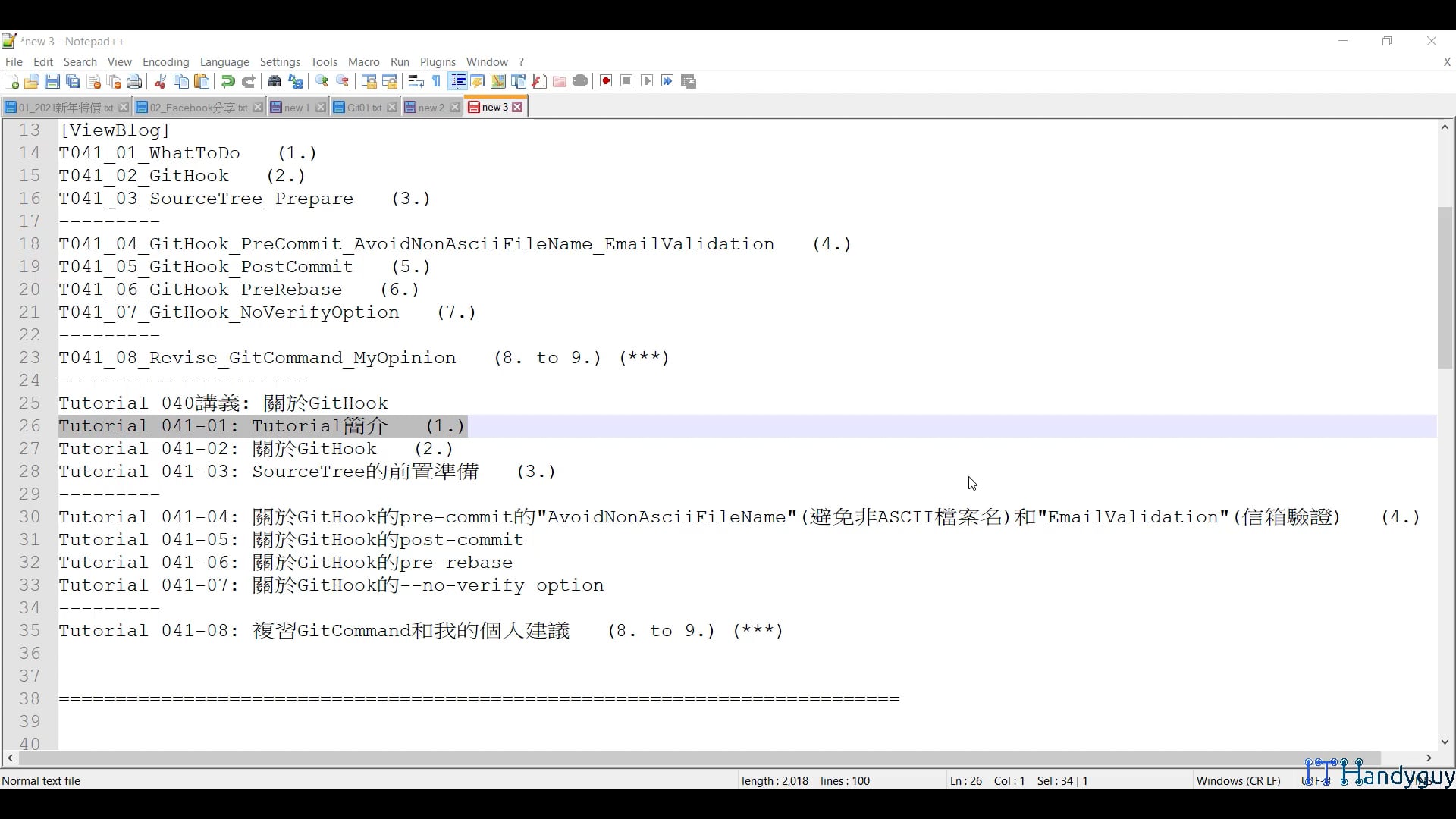Click the Replace icon in the toolbar
The height and width of the screenshot is (819, 1456).
click(296, 81)
